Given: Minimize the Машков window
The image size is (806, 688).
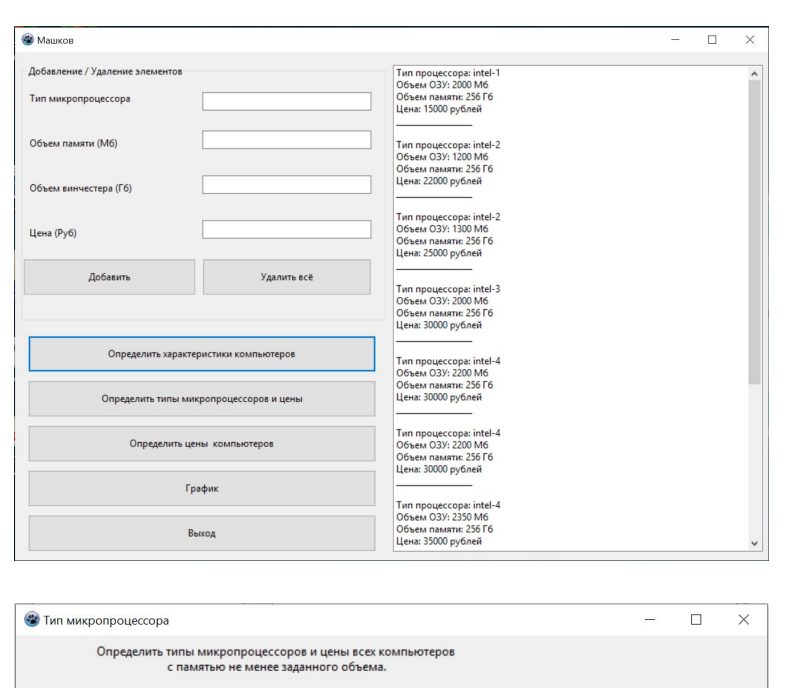Looking at the screenshot, I should (675, 40).
